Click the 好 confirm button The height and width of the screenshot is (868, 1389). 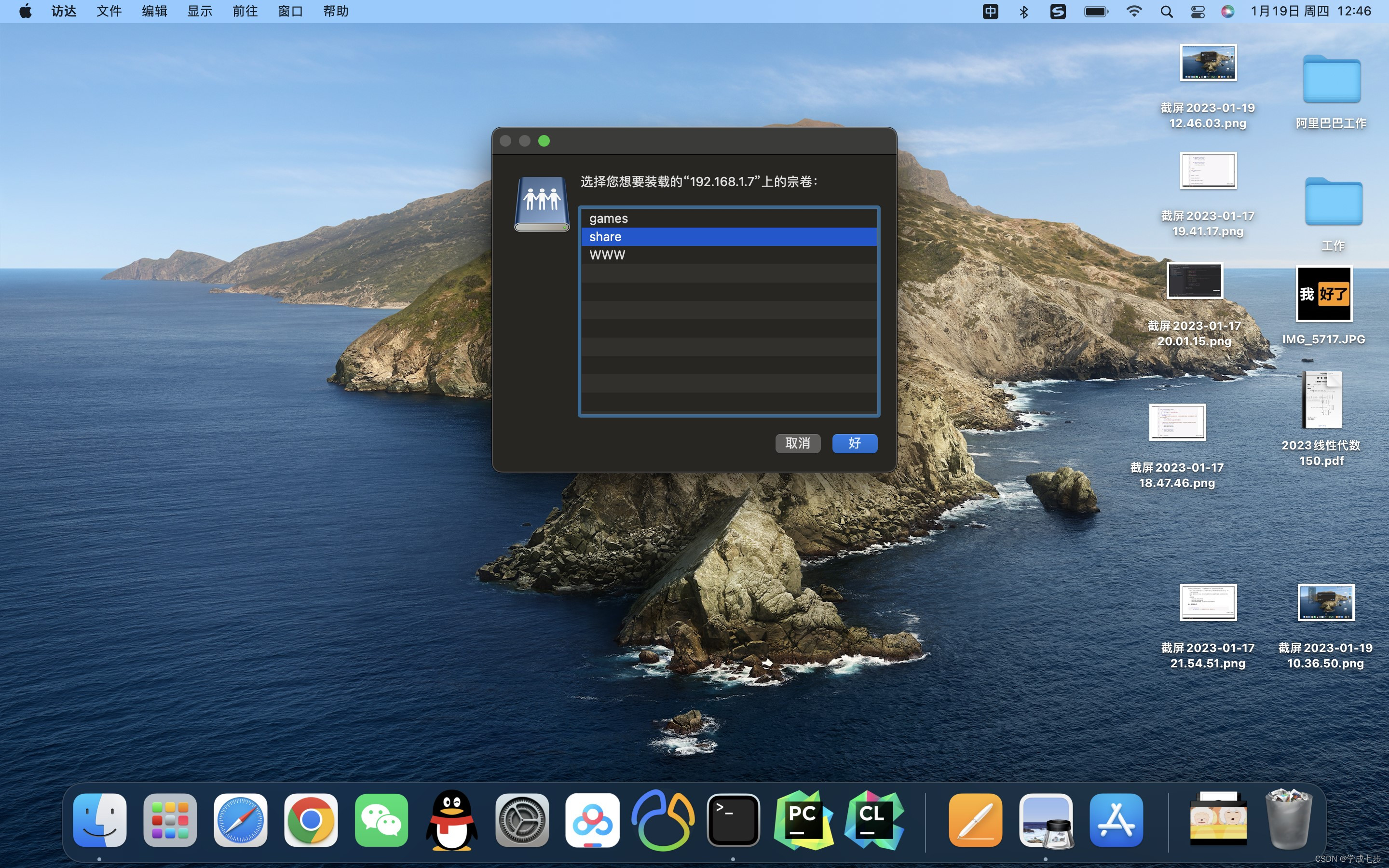coord(854,443)
